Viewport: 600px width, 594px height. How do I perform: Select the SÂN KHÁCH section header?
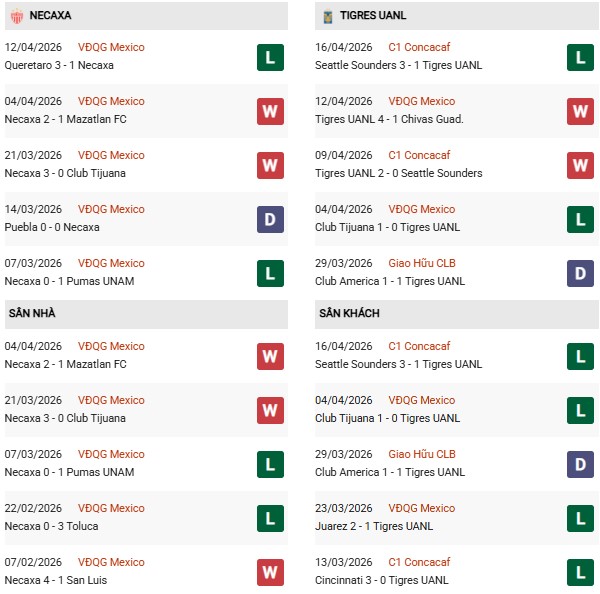point(347,313)
